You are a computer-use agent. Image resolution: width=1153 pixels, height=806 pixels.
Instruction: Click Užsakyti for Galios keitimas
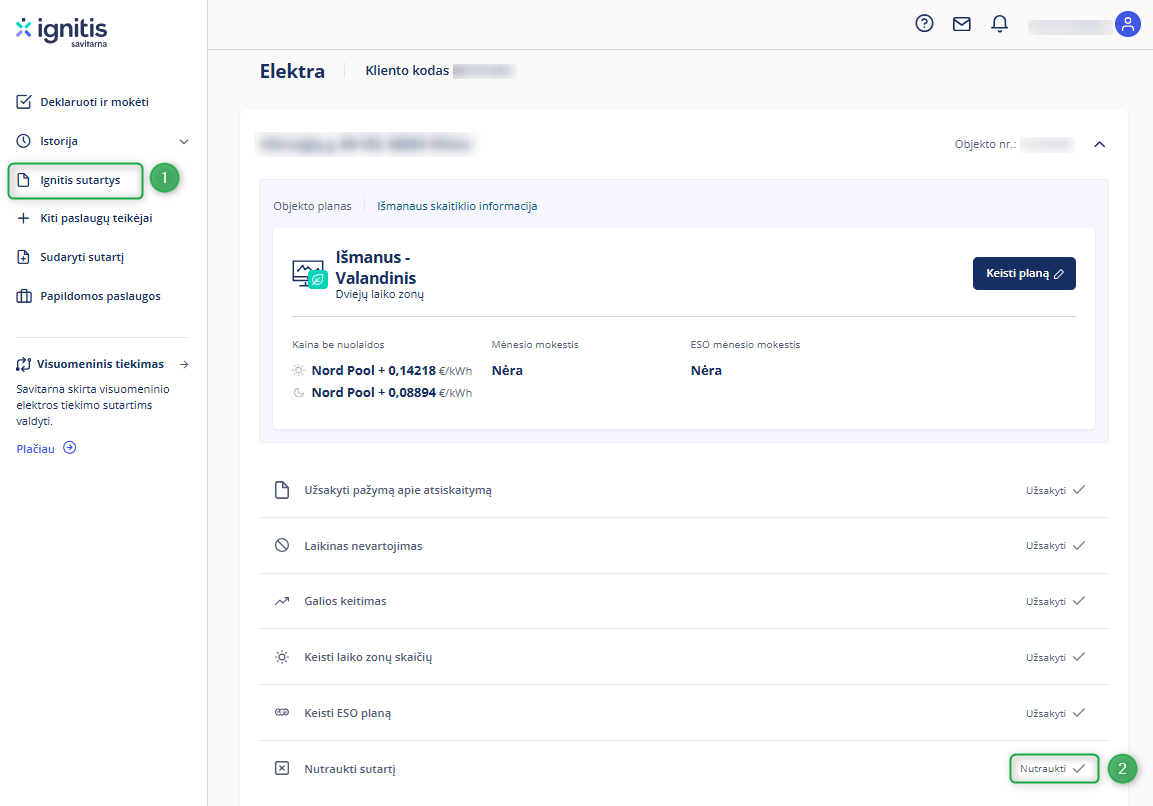point(1055,602)
